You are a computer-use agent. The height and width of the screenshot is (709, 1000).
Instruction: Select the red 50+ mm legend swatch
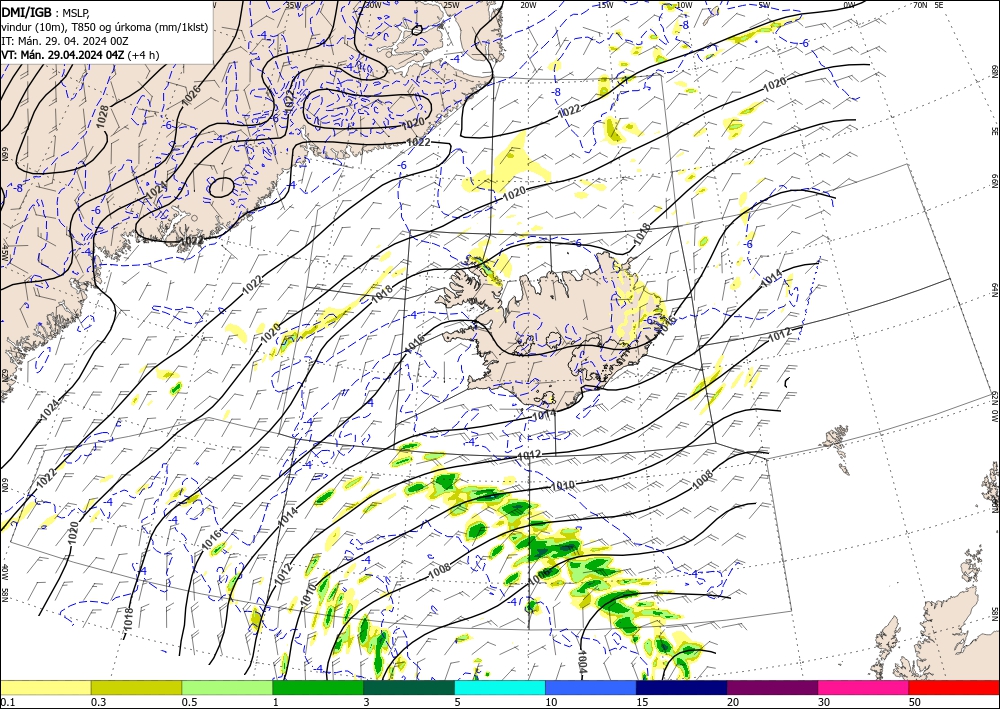point(954,687)
